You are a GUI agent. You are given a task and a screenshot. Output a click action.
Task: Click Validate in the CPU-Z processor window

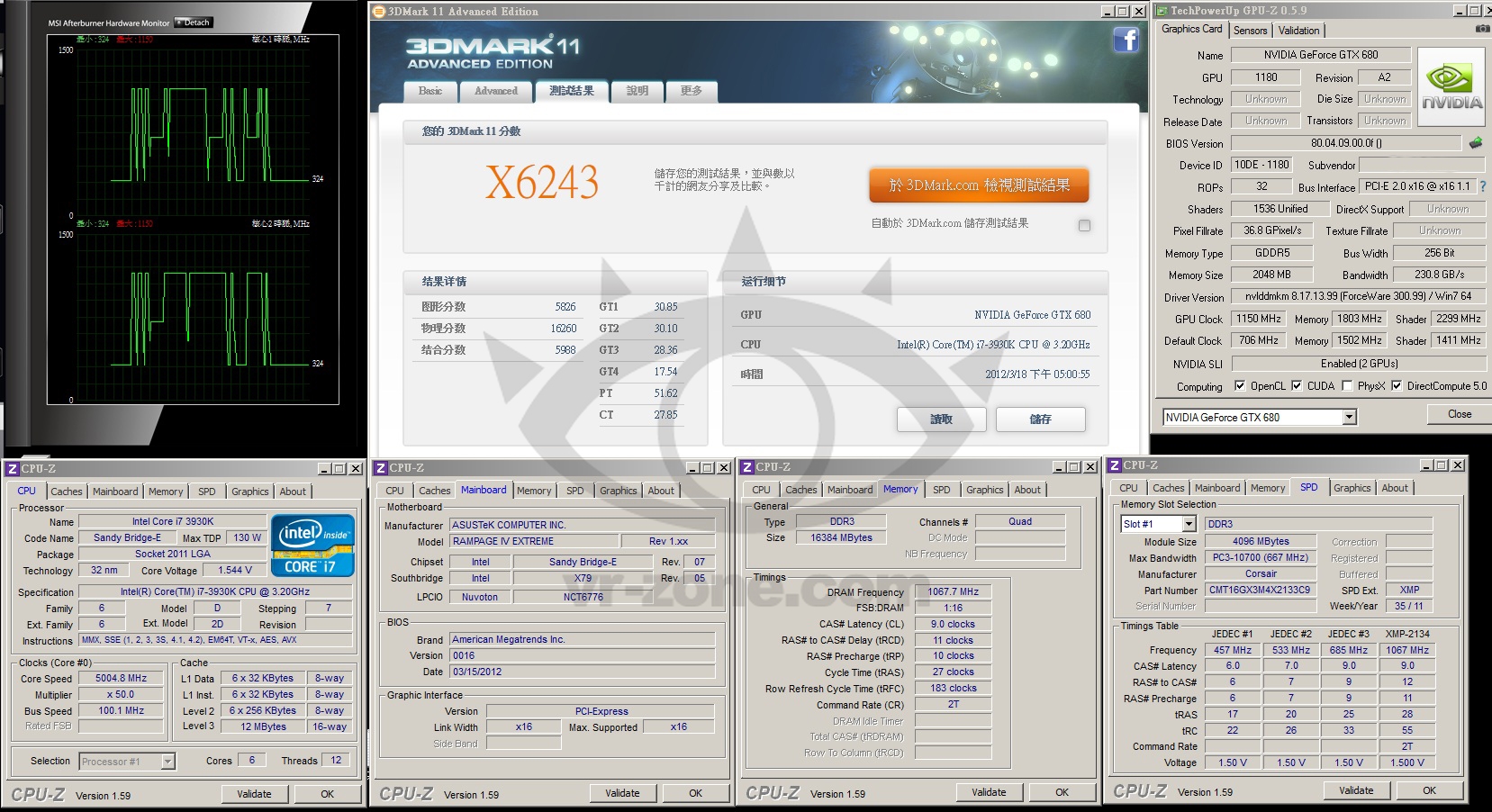254,794
